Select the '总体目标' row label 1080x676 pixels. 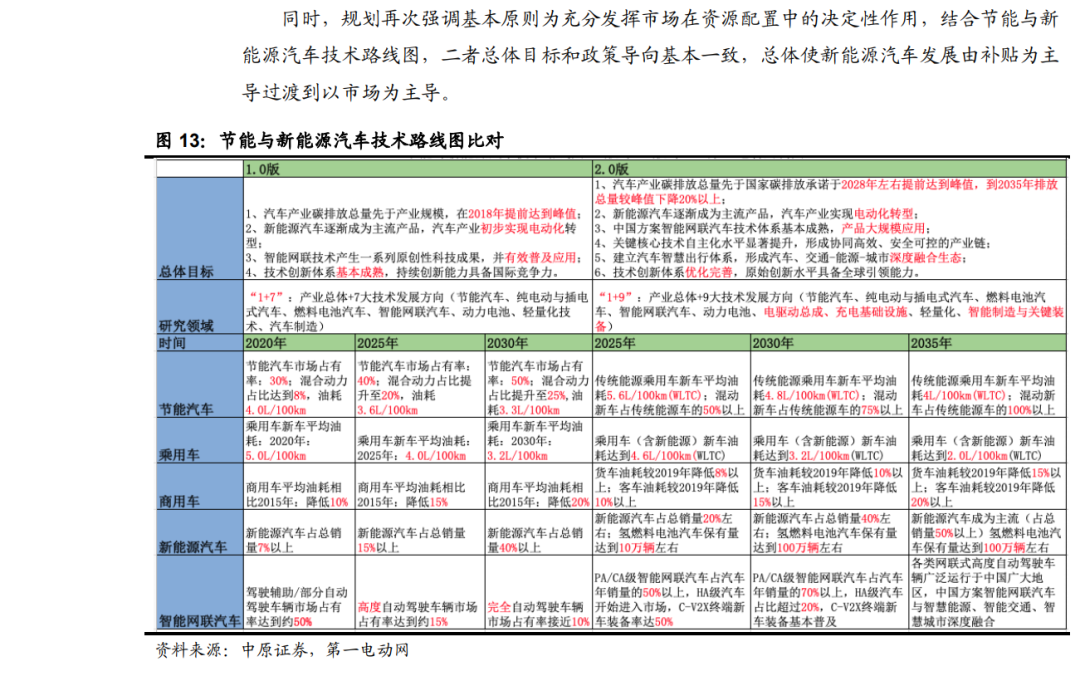186,272
